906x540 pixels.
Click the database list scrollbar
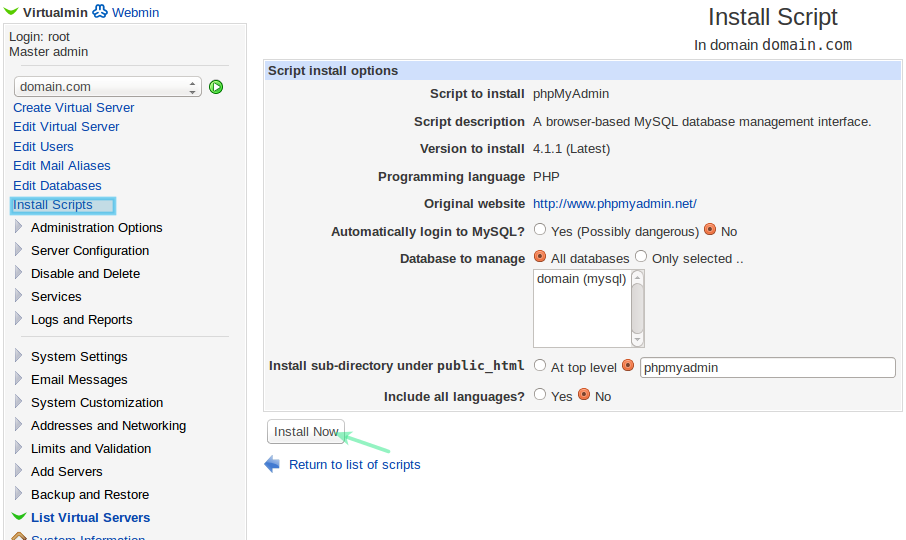[x=638, y=308]
